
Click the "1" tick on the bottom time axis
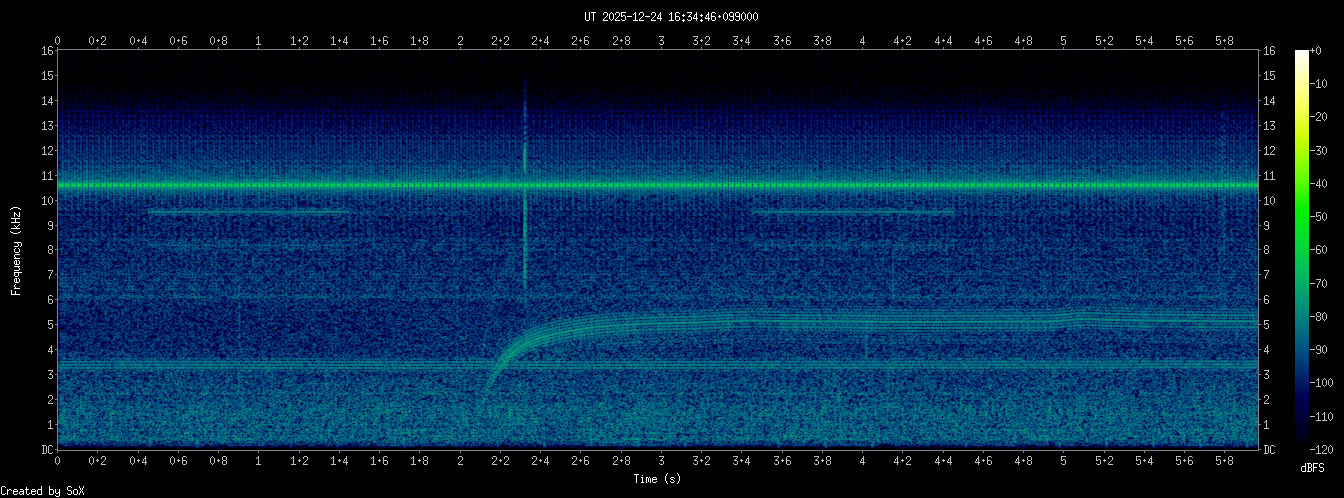[x=259, y=461]
